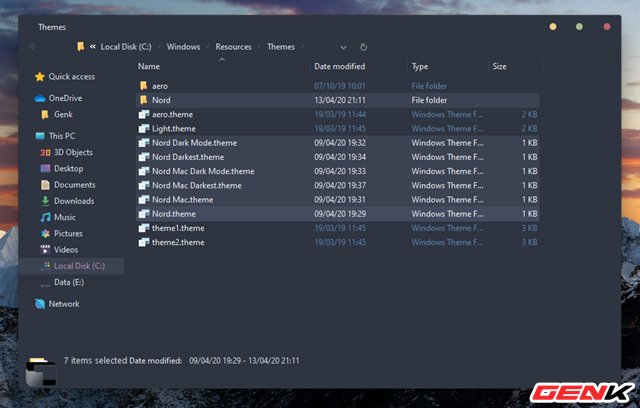The image size is (640, 408).
Task: Select the OneDrive cloud icon
Action: pyautogui.click(x=40, y=98)
